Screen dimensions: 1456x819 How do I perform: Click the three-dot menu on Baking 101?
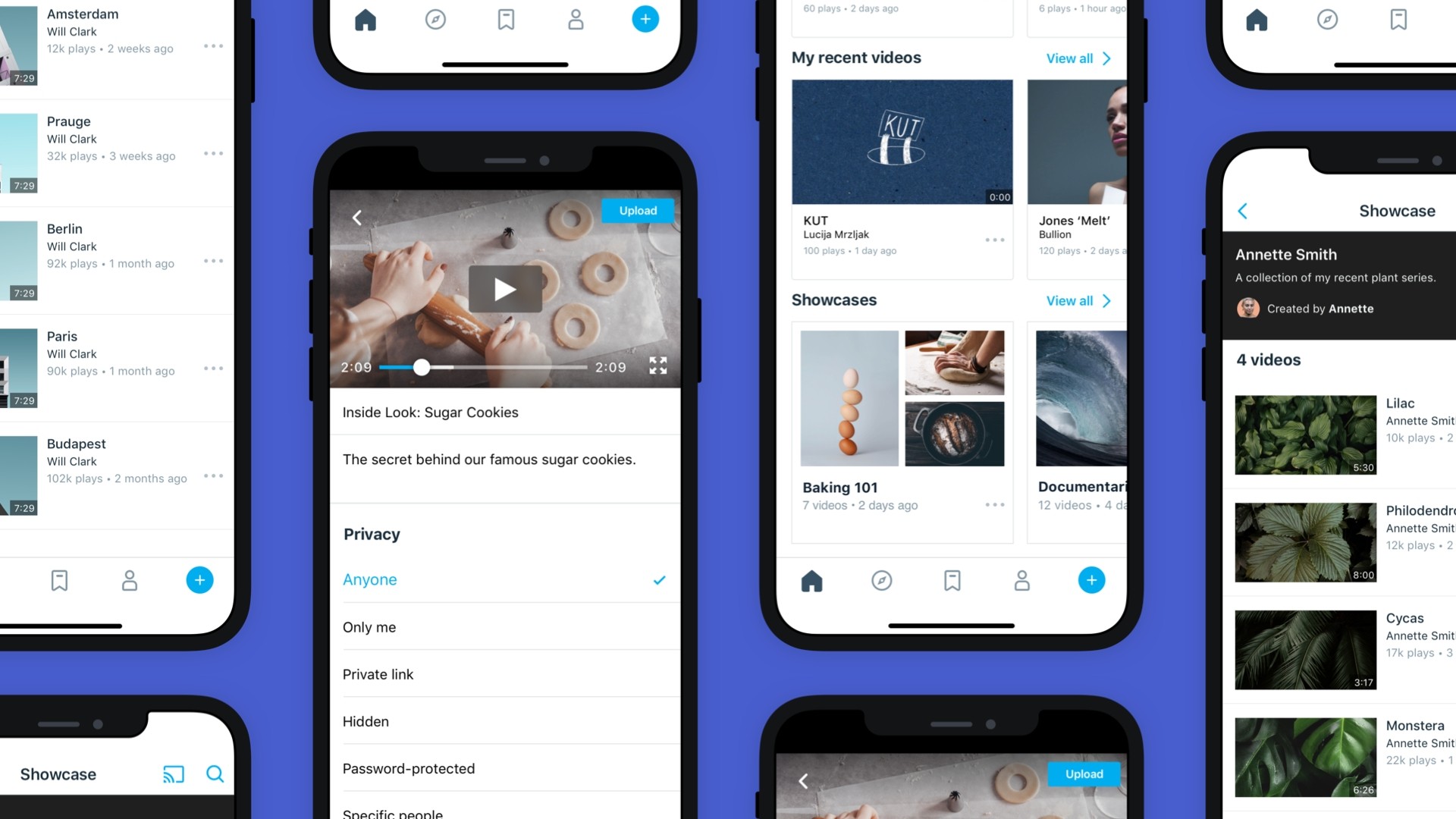[994, 505]
